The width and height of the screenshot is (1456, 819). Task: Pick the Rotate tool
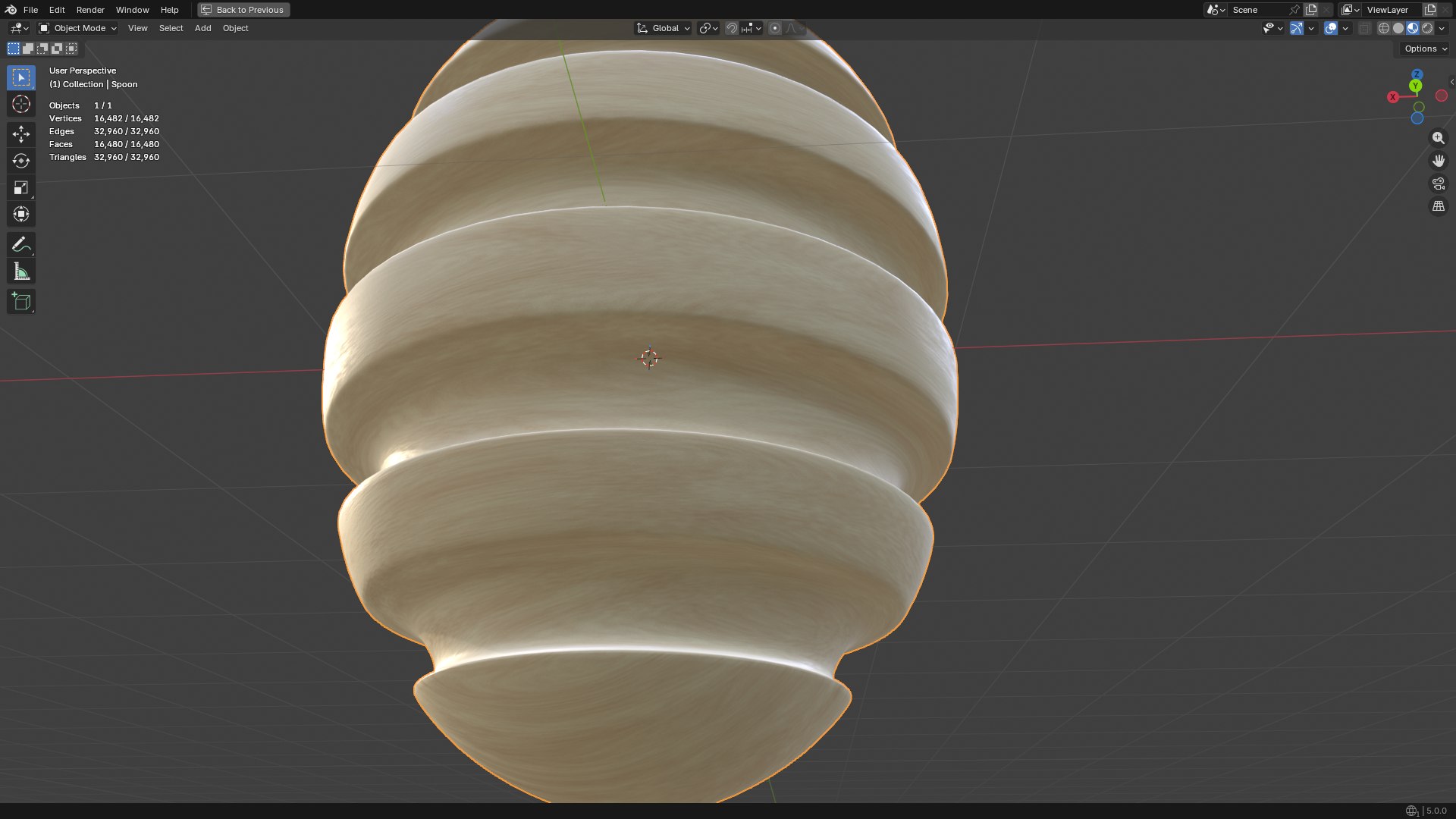pos(21,161)
